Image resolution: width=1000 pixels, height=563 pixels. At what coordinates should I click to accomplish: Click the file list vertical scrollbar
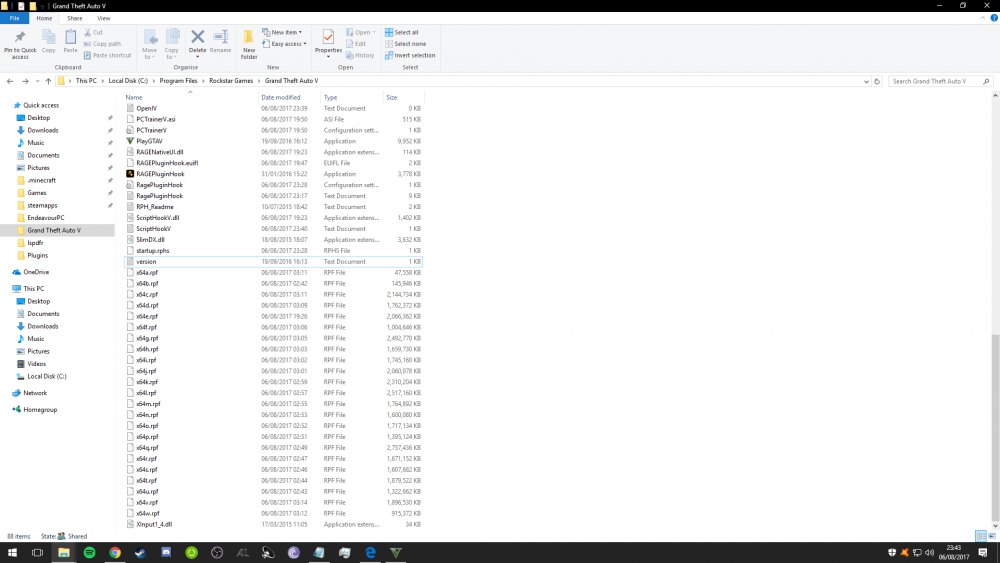[995, 427]
